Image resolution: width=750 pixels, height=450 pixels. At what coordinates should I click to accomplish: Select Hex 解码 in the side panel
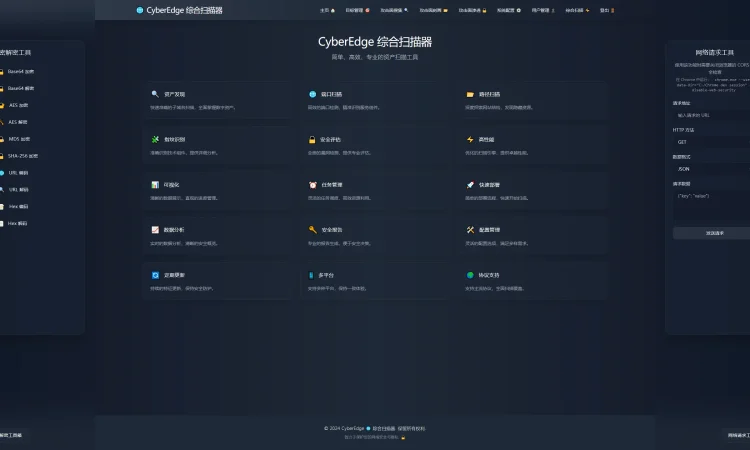click(x=17, y=223)
